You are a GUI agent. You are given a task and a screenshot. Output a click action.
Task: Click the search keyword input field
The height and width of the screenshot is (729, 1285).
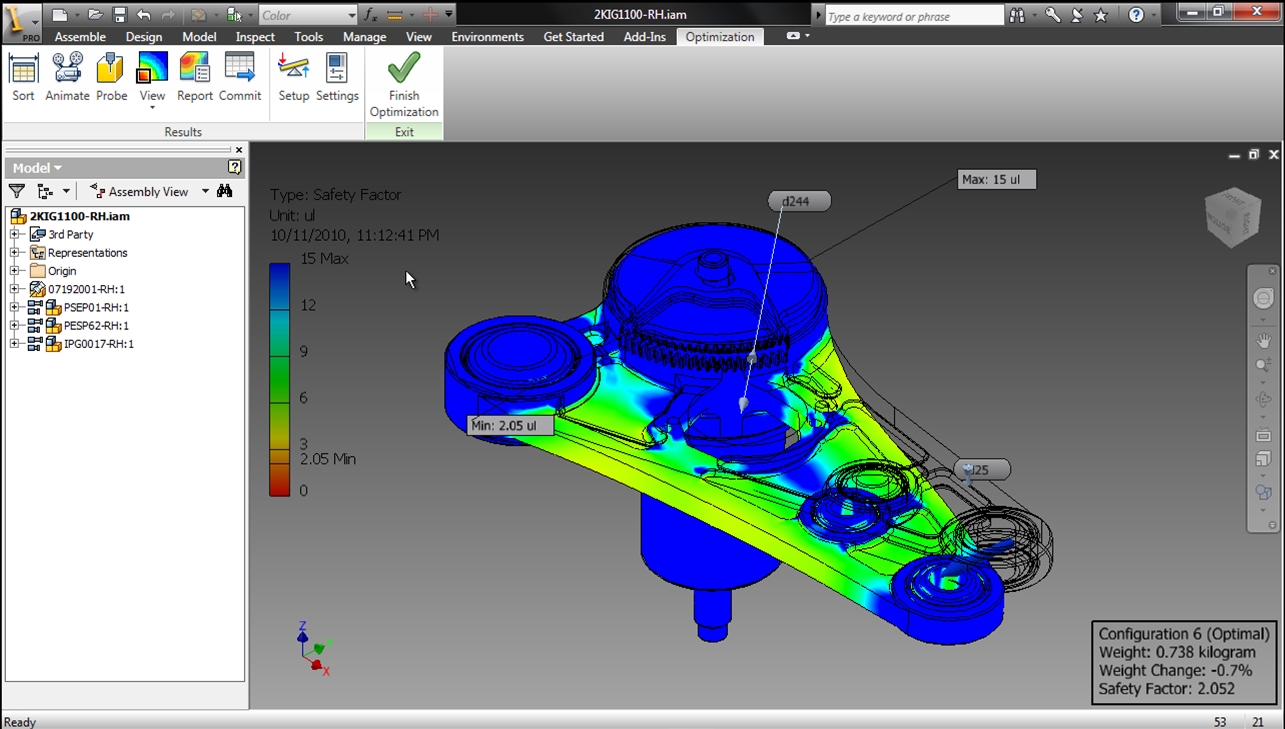(x=914, y=16)
